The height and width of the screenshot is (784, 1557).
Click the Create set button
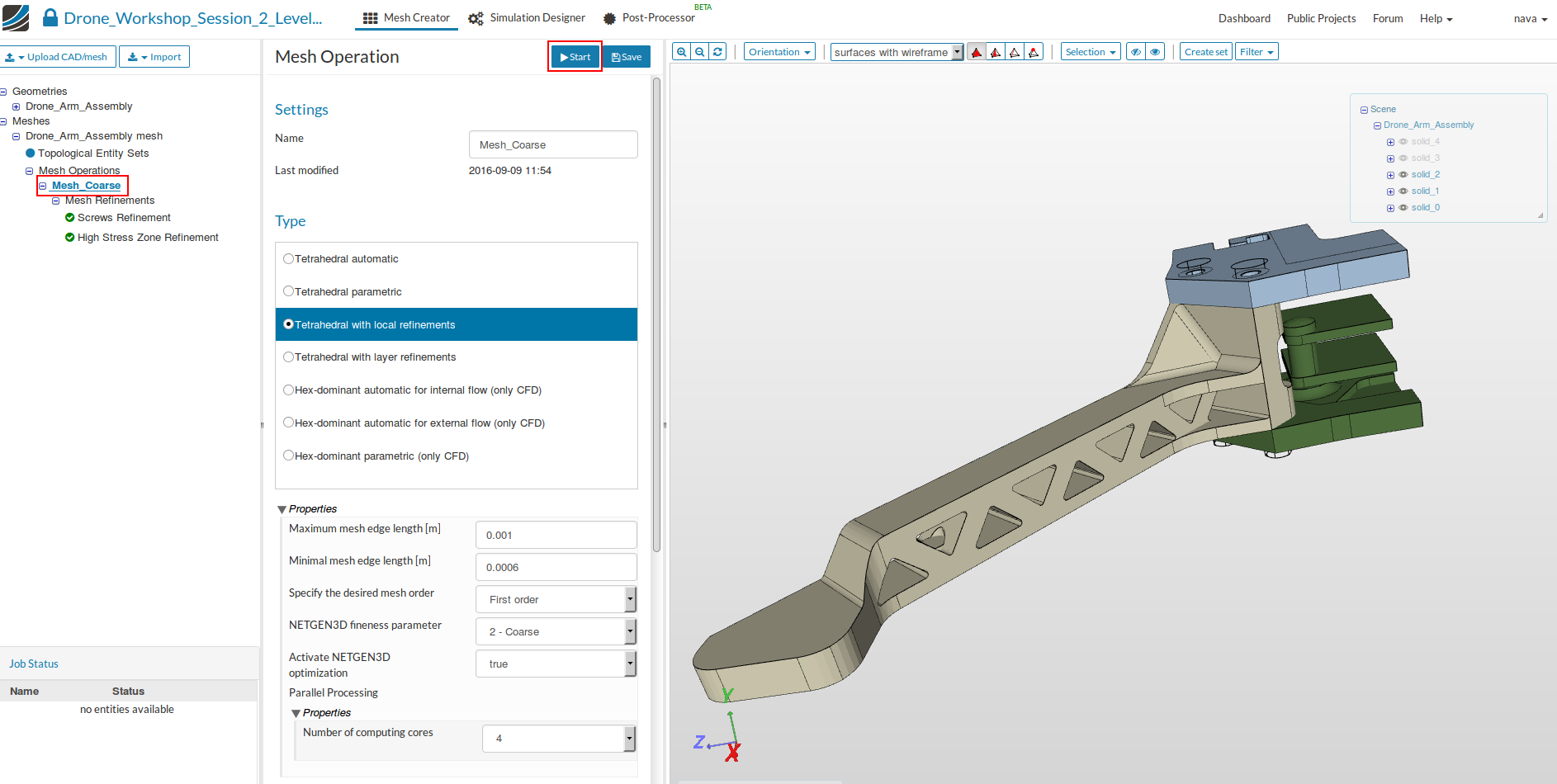(1206, 52)
